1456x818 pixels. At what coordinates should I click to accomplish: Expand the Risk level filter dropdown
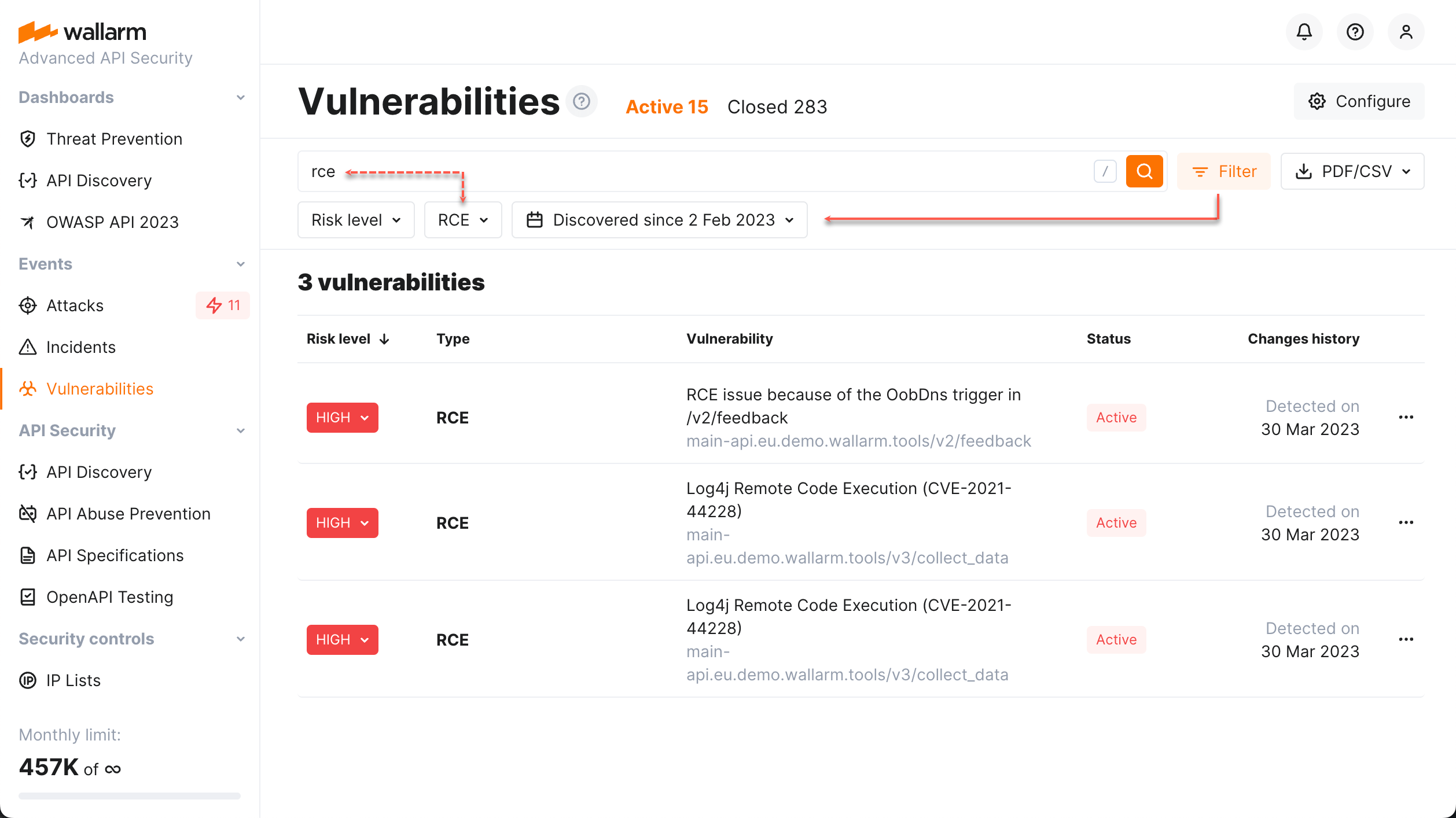356,220
